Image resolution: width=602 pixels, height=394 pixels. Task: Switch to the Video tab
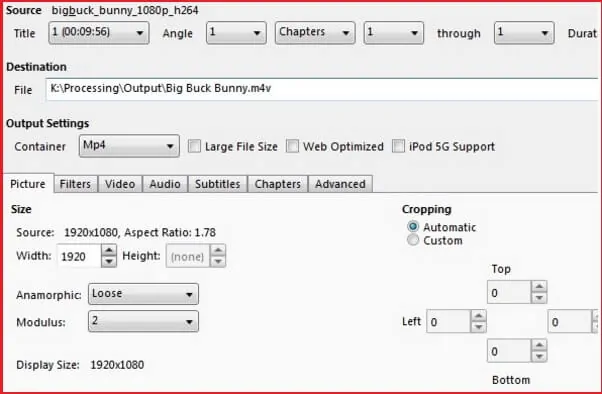pyautogui.click(x=120, y=184)
